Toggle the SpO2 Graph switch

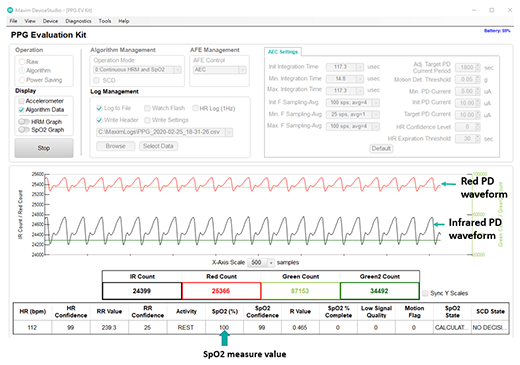[24, 130]
